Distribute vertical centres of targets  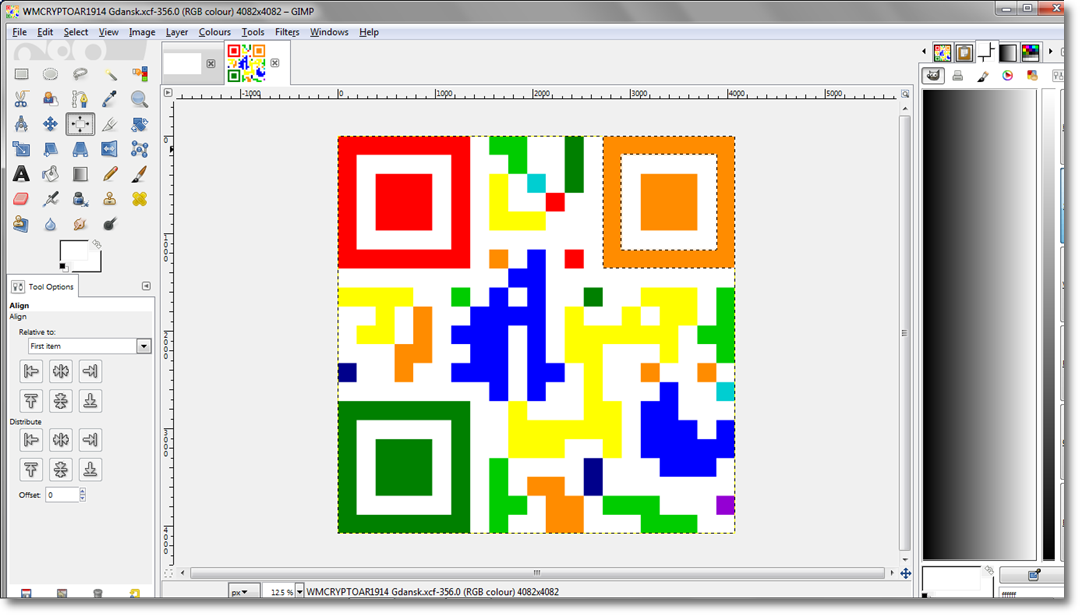[61, 470]
